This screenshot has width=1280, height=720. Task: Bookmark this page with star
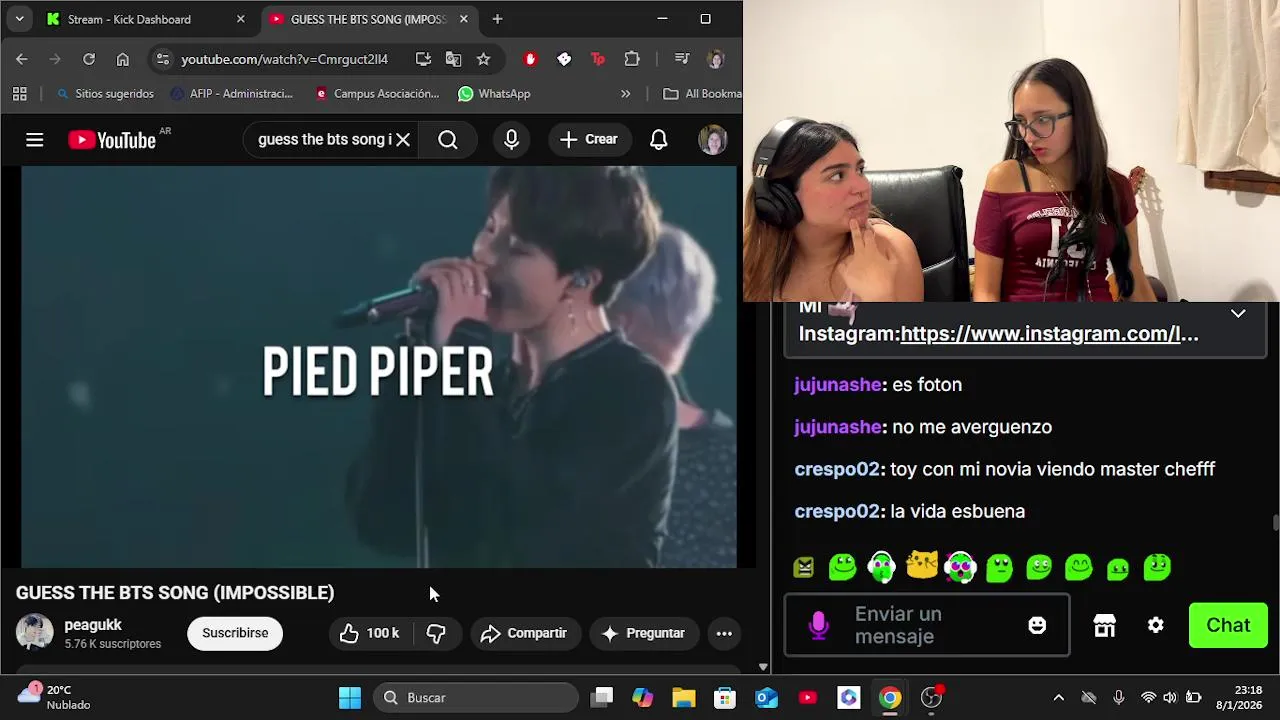(x=484, y=59)
